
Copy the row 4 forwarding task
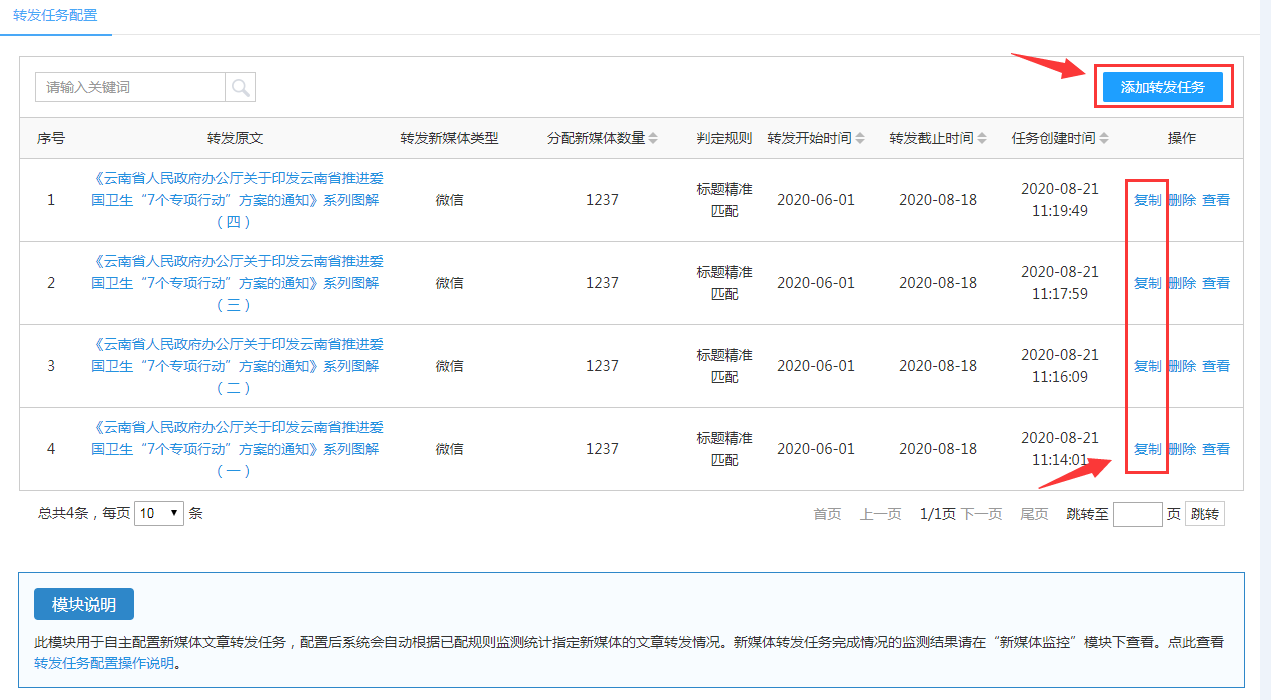pos(1147,449)
